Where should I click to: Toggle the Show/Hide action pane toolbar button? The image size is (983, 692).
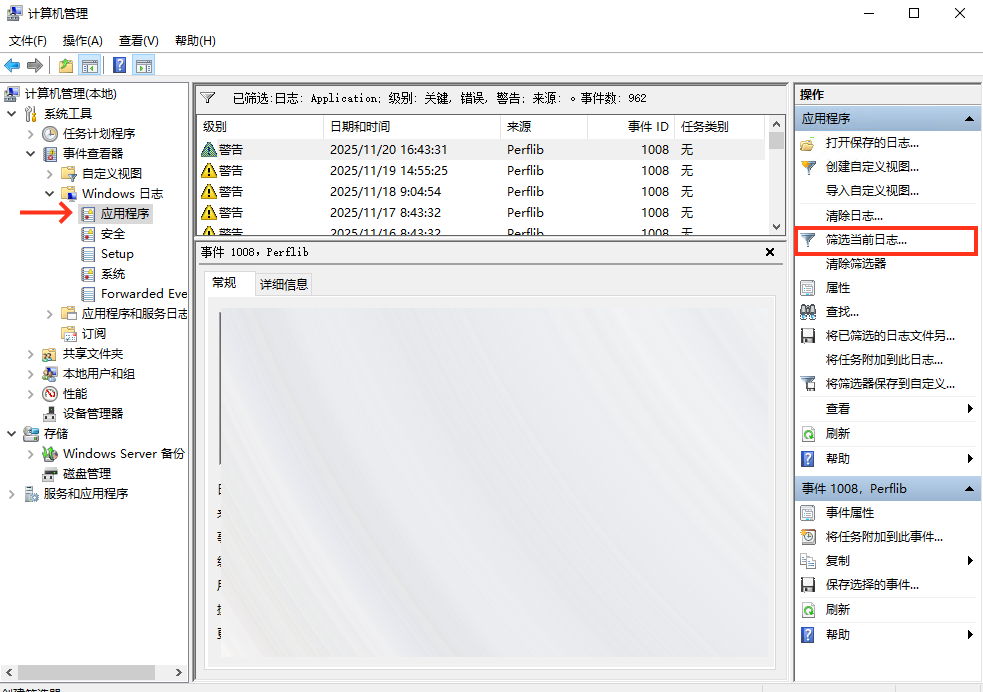[144, 66]
